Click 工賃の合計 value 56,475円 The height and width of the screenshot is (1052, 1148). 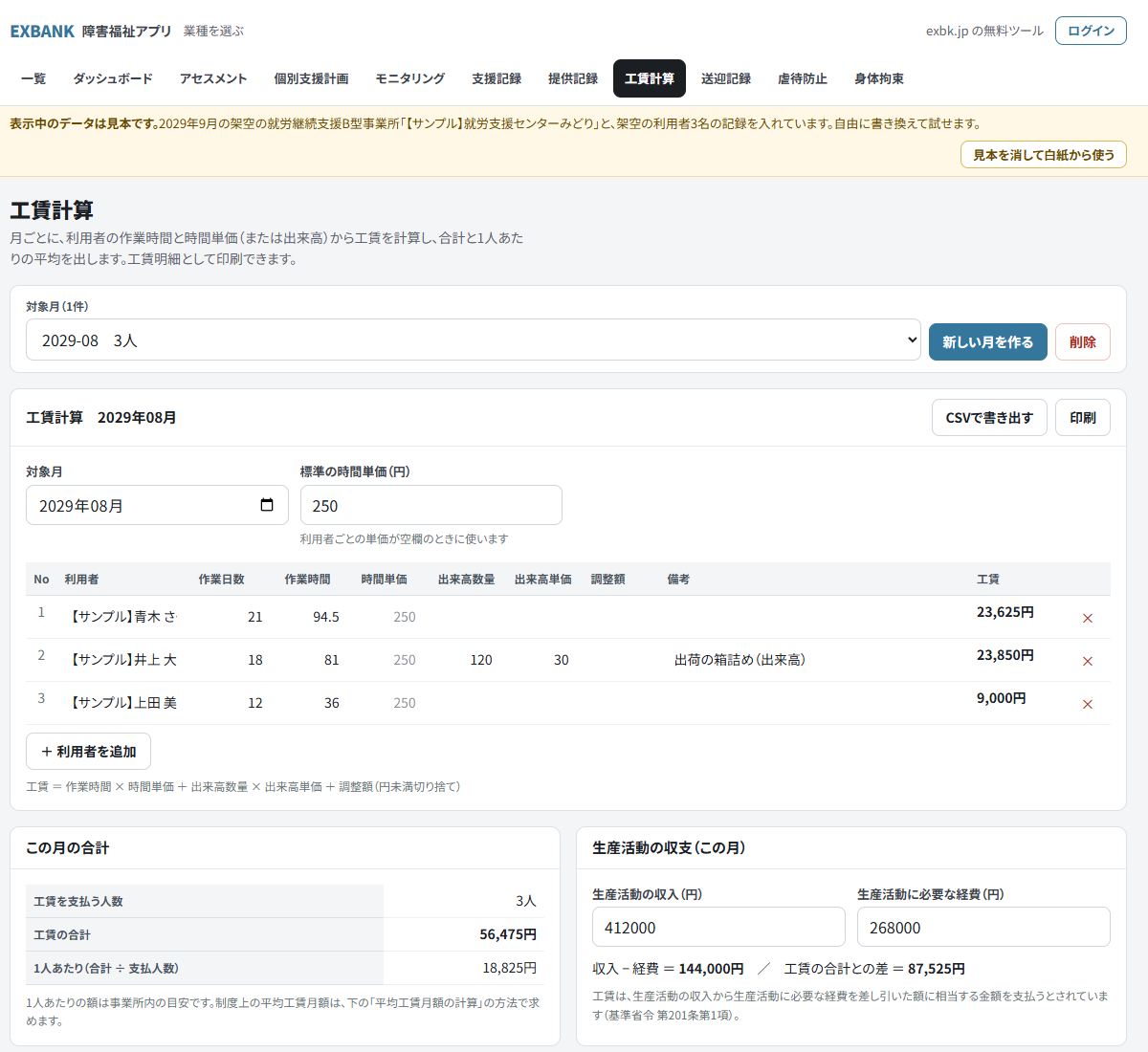(x=508, y=934)
